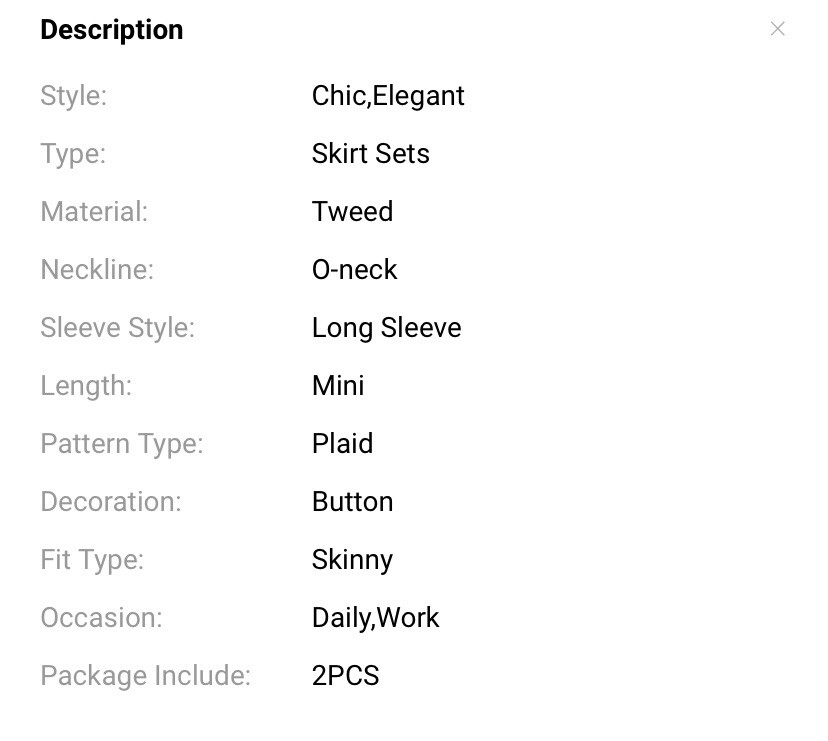Screen dimensions: 828x741
Task: Select the Long Sleeve value
Action: click(387, 328)
